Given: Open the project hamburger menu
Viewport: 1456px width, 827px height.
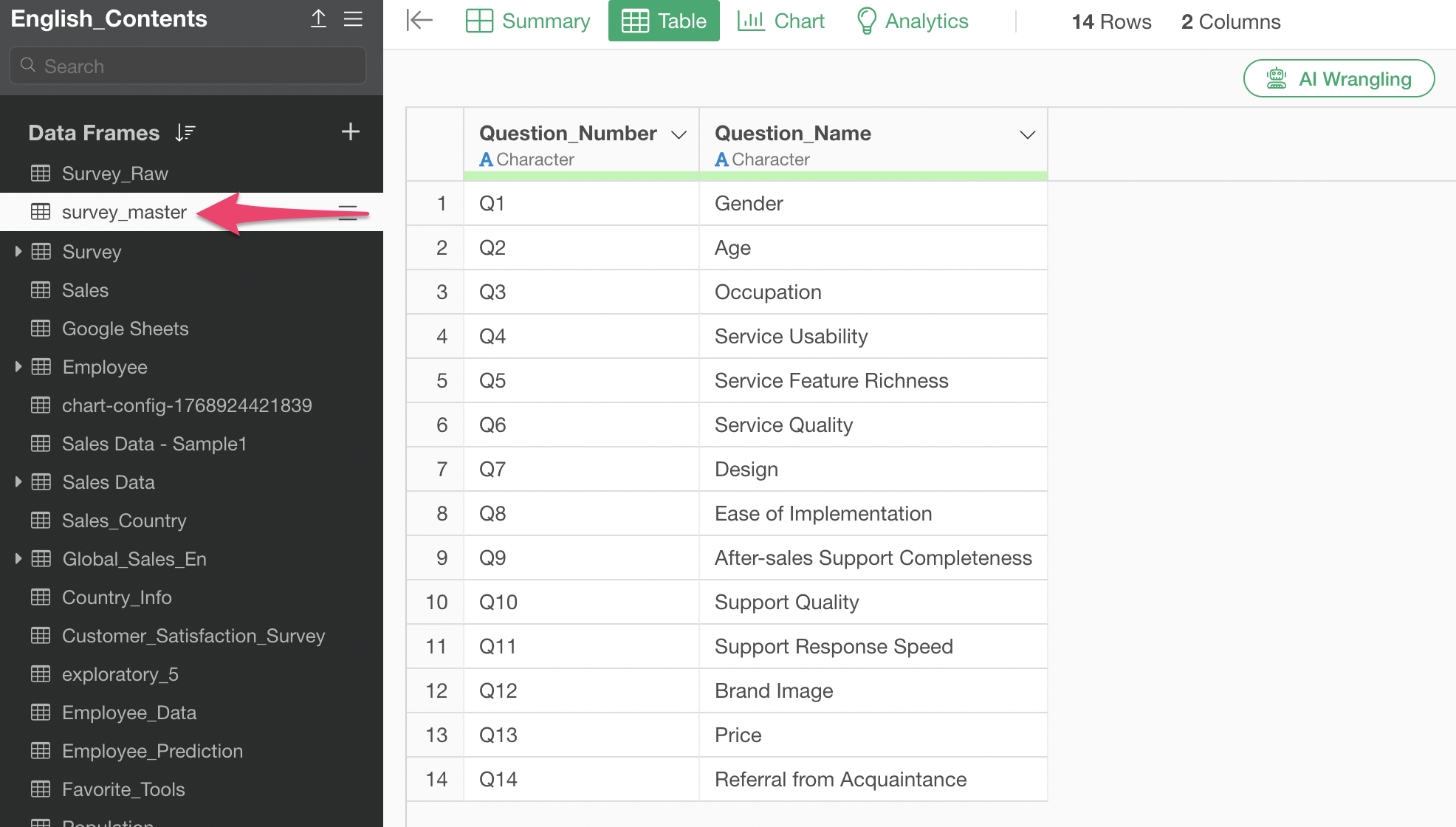Looking at the screenshot, I should point(353,19).
